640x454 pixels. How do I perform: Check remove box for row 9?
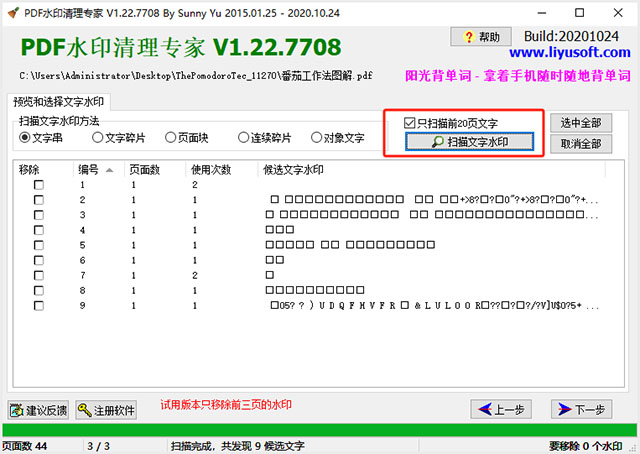[x=39, y=306]
